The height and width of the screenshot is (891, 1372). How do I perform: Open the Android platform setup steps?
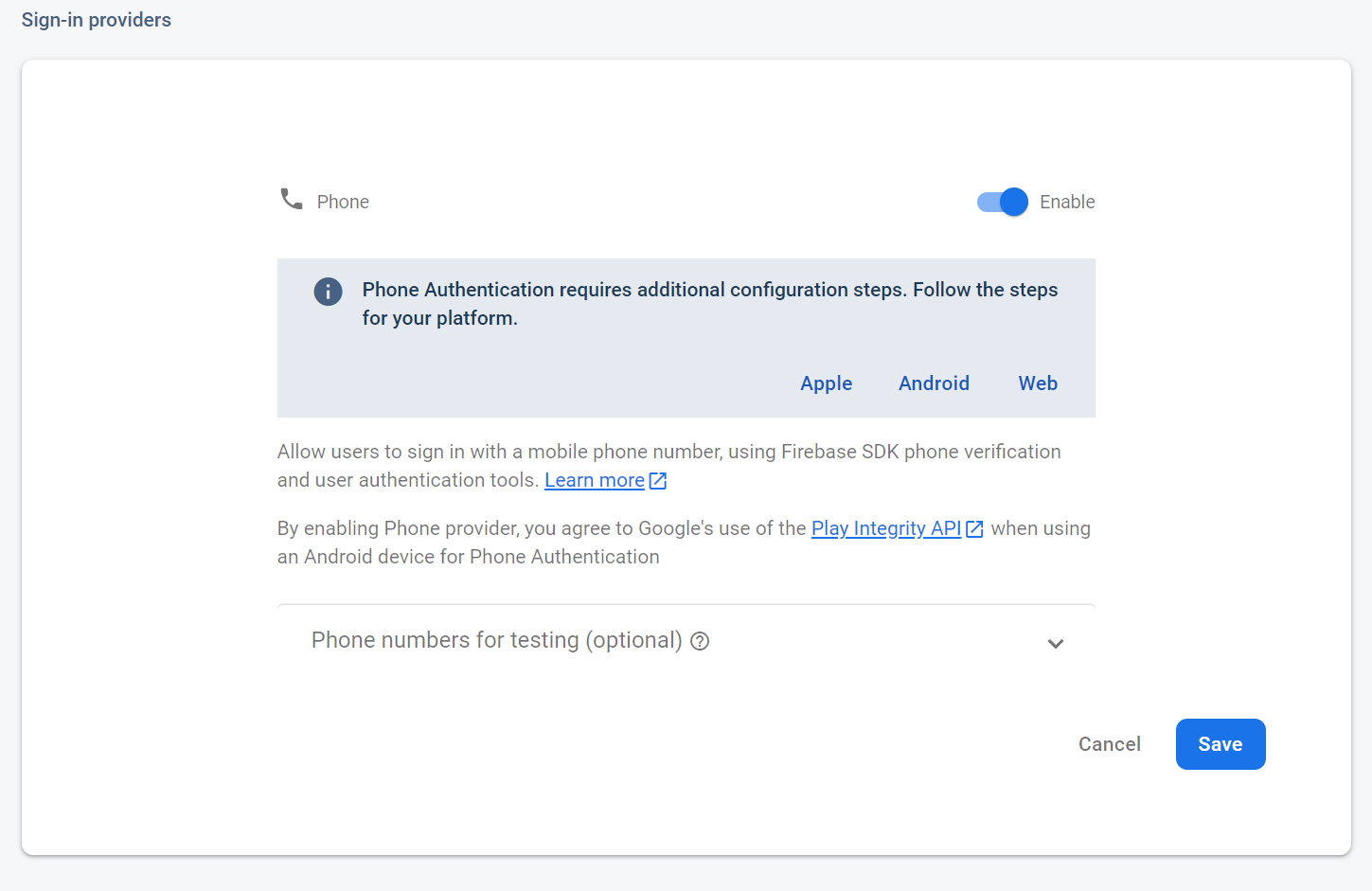pyautogui.click(x=934, y=383)
